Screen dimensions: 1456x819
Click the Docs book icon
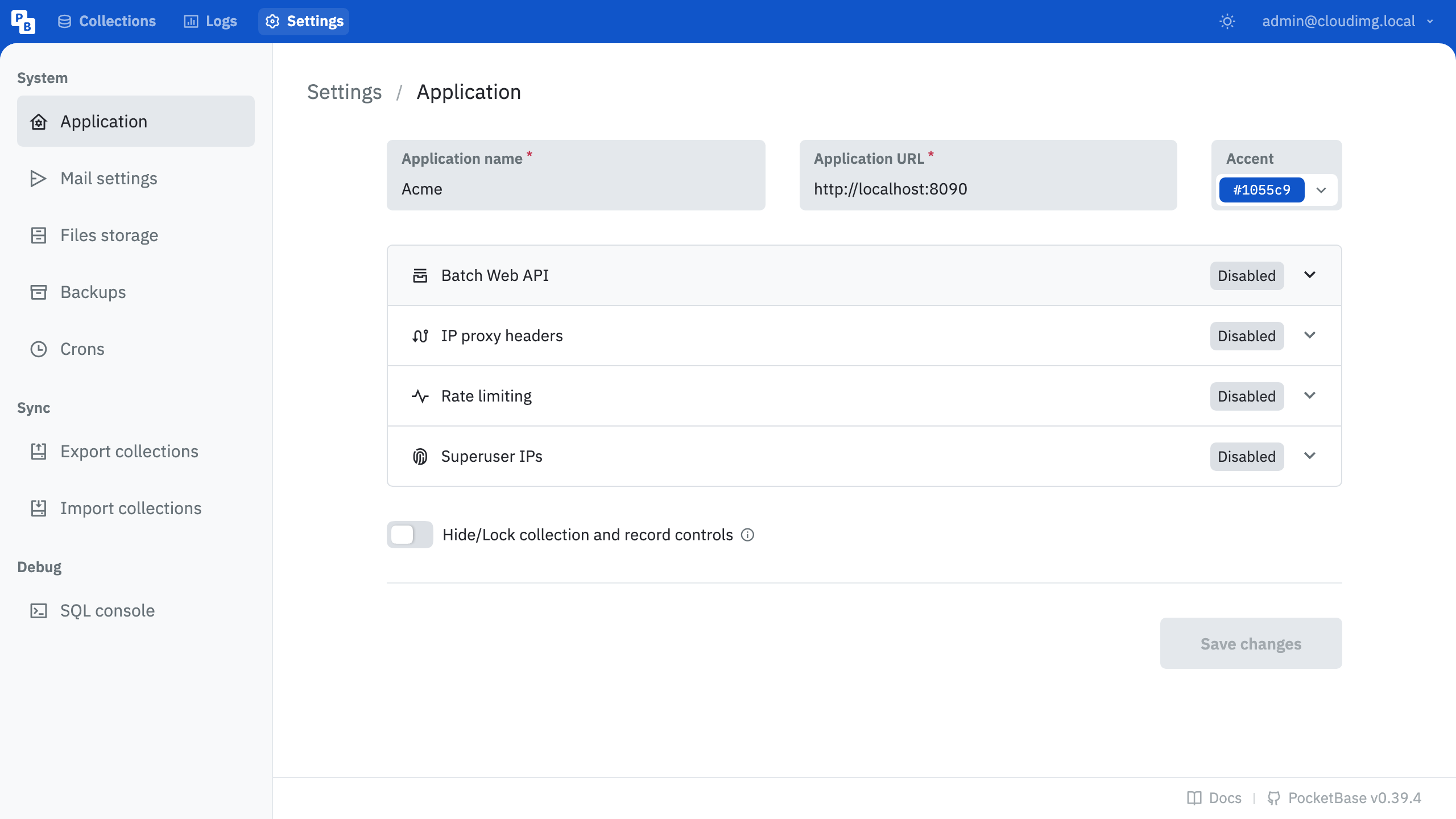pos(1194,799)
